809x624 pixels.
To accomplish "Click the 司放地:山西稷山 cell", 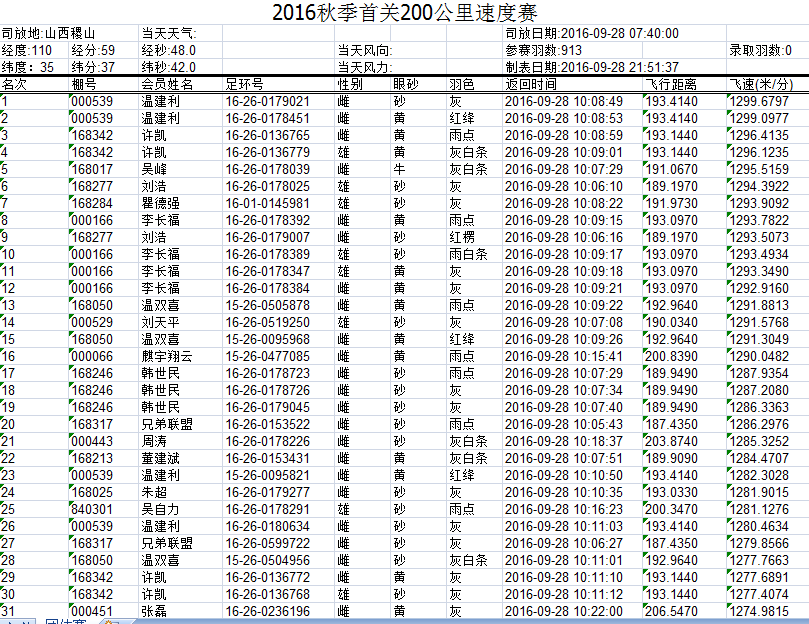I will [x=48, y=34].
